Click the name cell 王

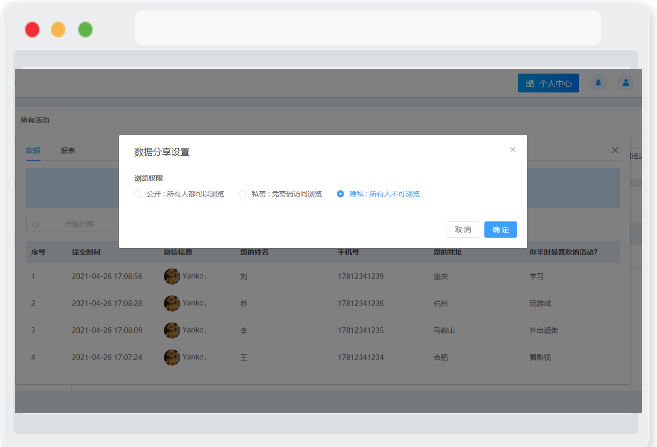(243, 357)
